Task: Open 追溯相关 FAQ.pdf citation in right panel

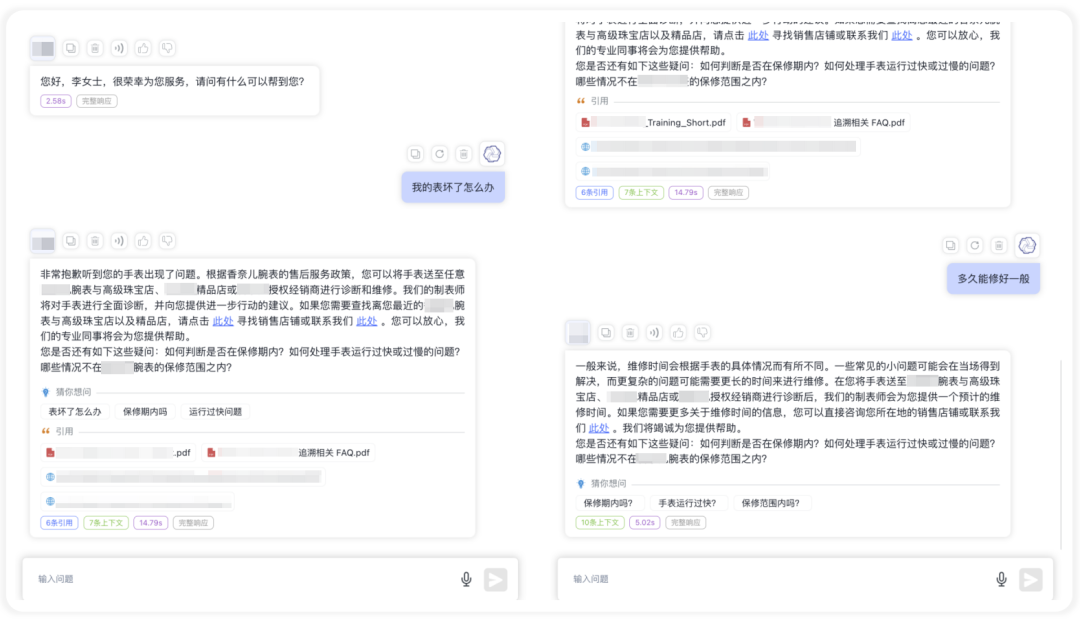Action: coord(823,123)
